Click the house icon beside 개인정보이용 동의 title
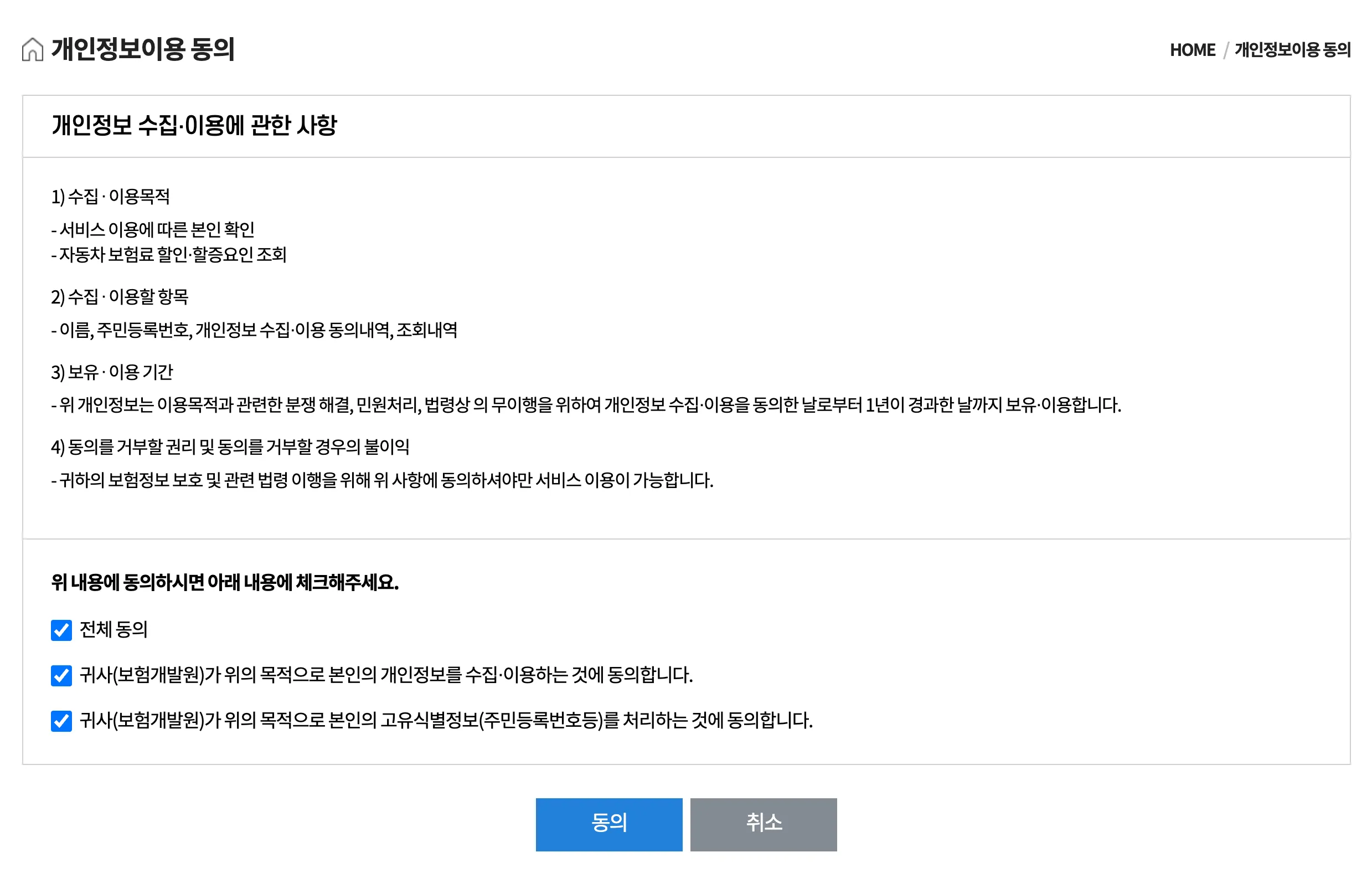 (x=32, y=50)
